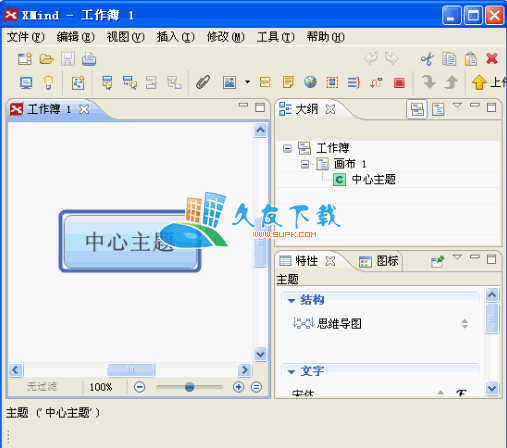The height and width of the screenshot is (448, 507).
Task: Open the 思维导图 structure dropdown
Action: pyautogui.click(x=465, y=324)
